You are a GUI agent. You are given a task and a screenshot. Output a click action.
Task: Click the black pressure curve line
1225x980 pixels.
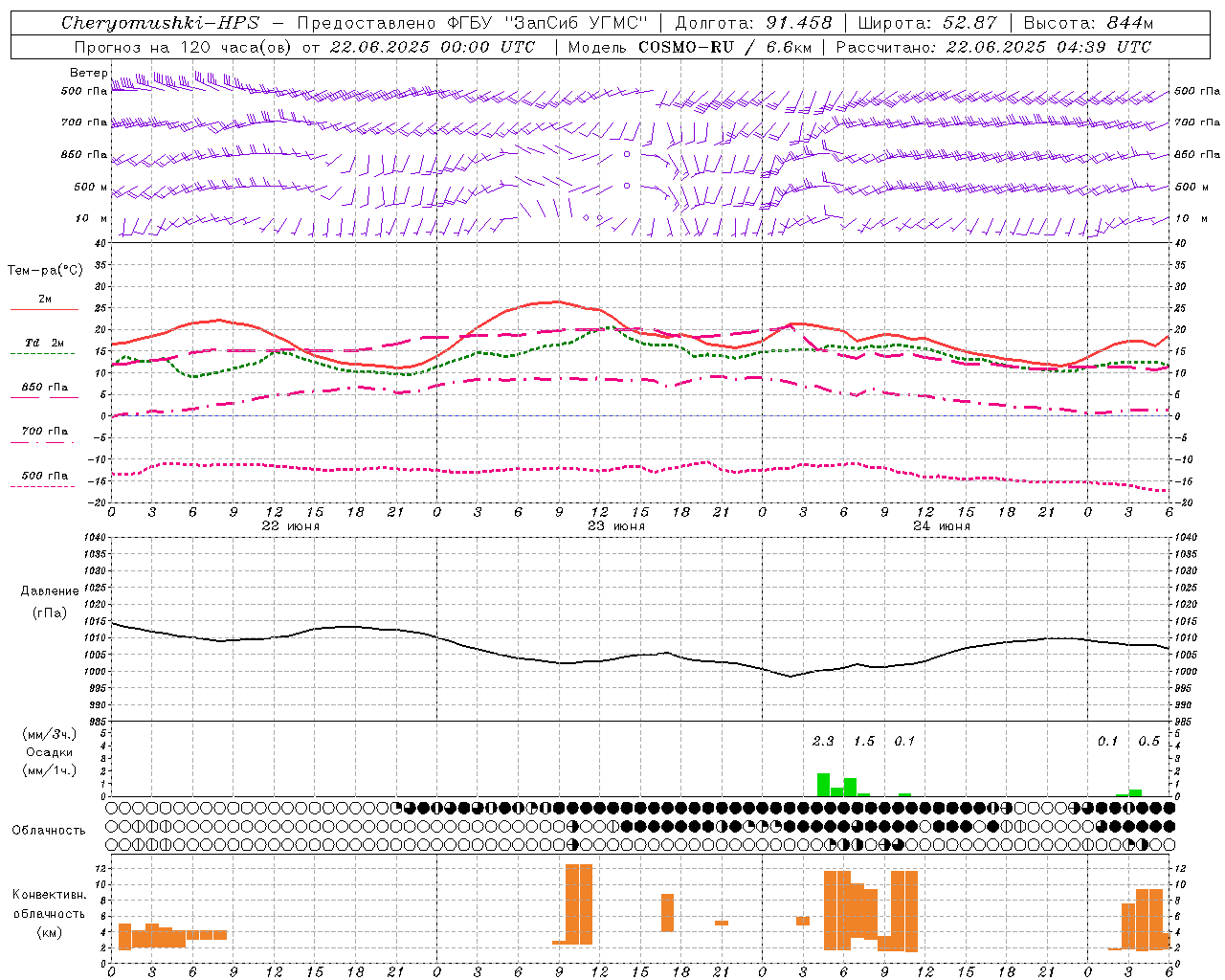tap(640, 656)
